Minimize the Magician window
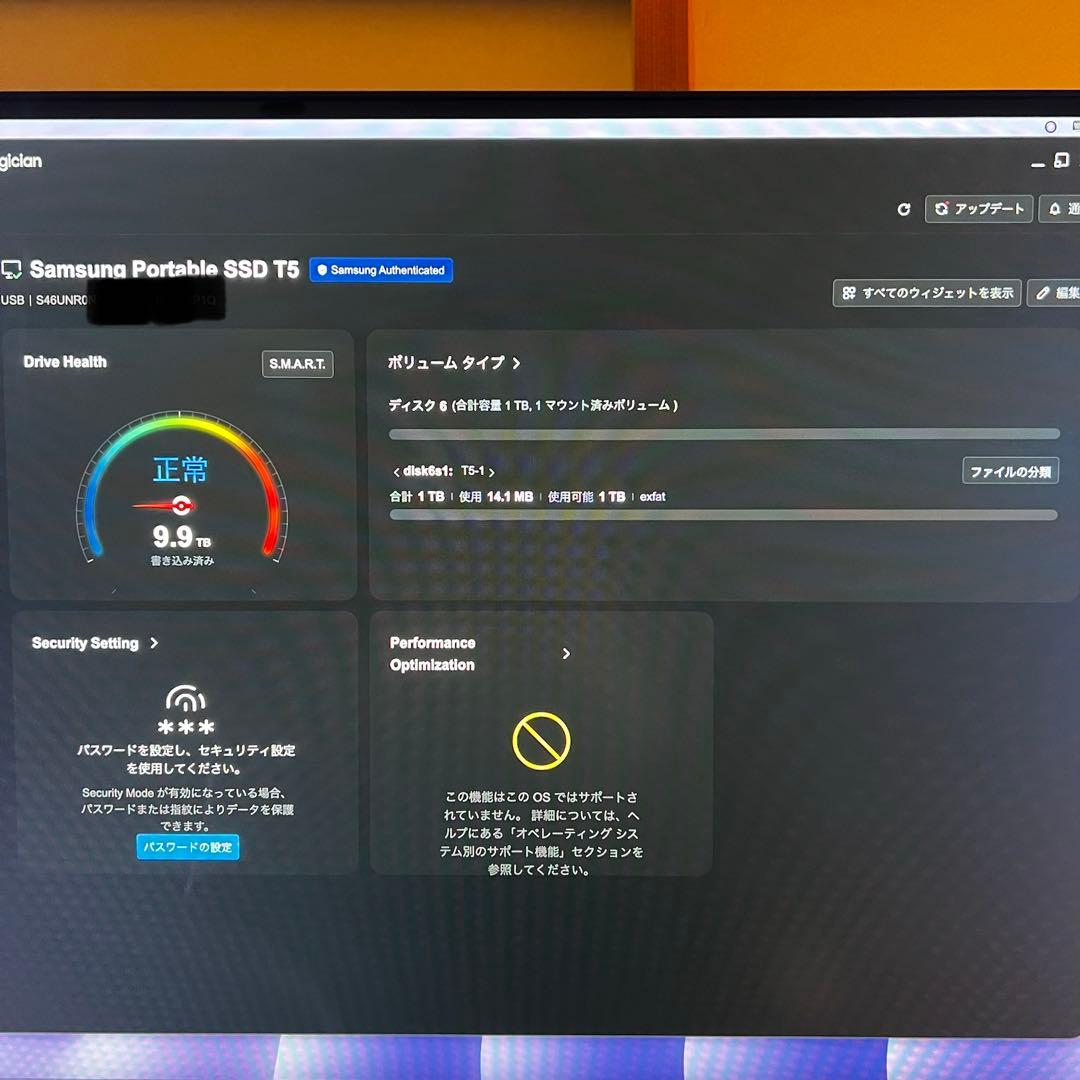Image resolution: width=1080 pixels, height=1080 pixels. coord(1038,165)
